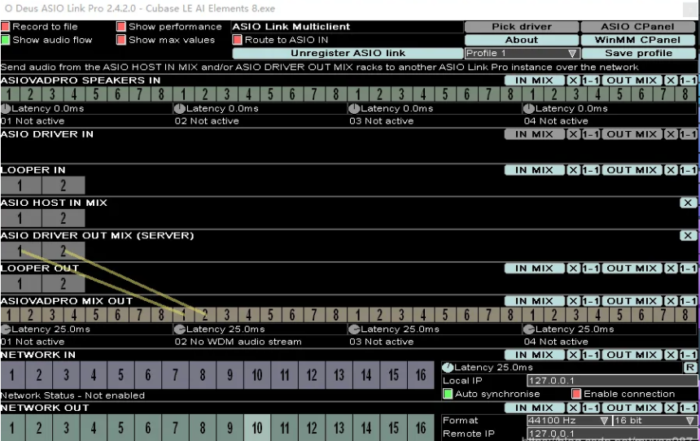Click OUT MIX in the ASIO Driver In row

[x=631, y=134]
